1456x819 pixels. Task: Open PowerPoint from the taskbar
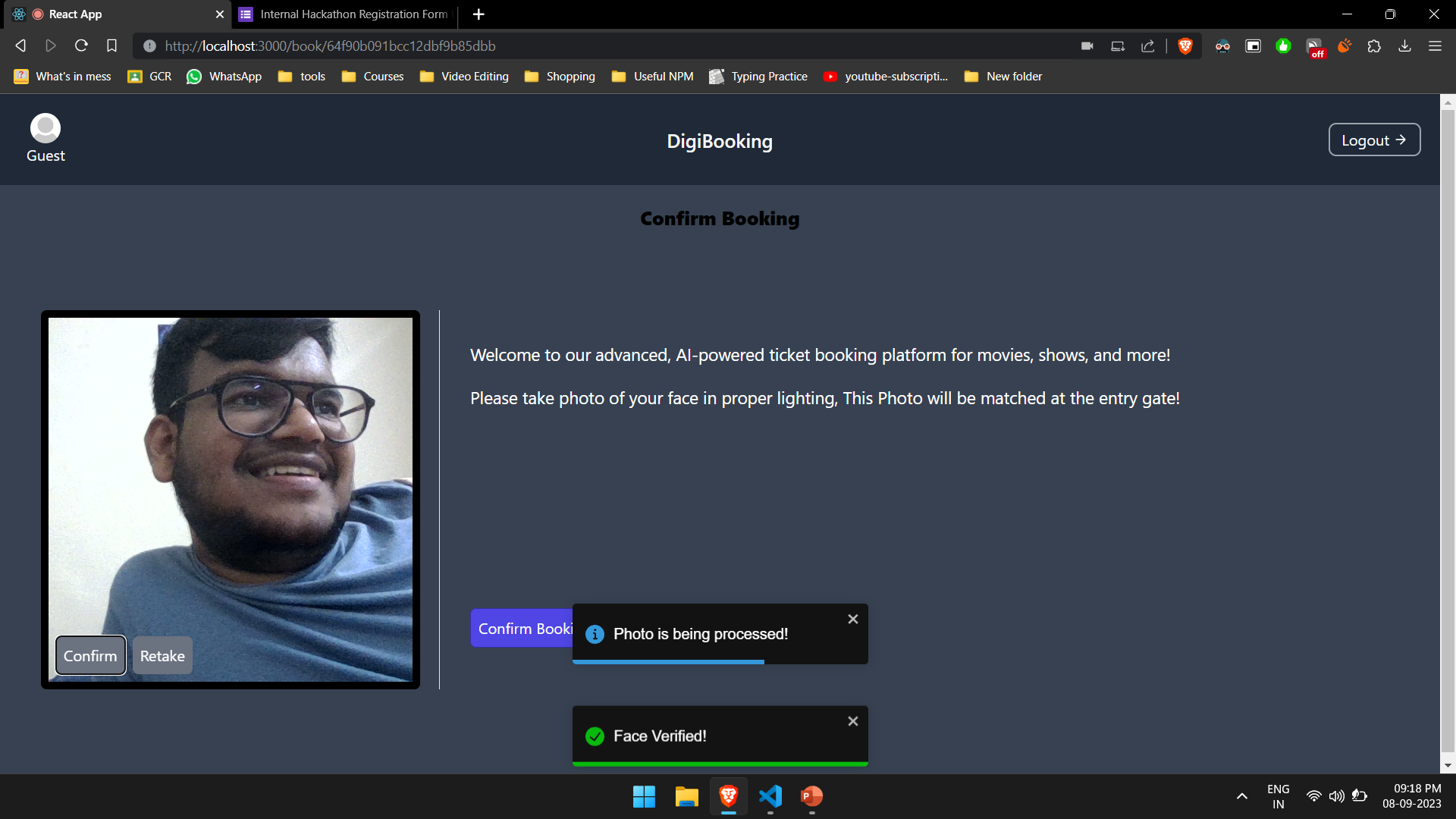click(x=811, y=797)
